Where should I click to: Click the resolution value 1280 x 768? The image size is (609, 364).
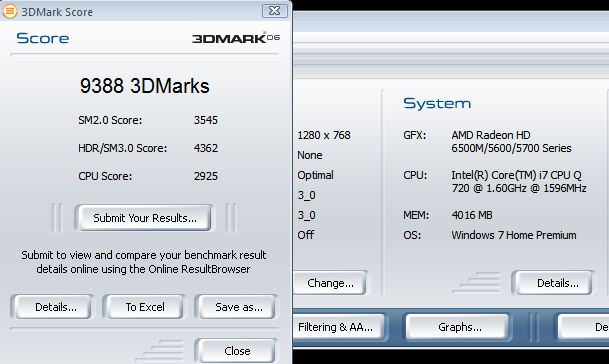click(324, 135)
